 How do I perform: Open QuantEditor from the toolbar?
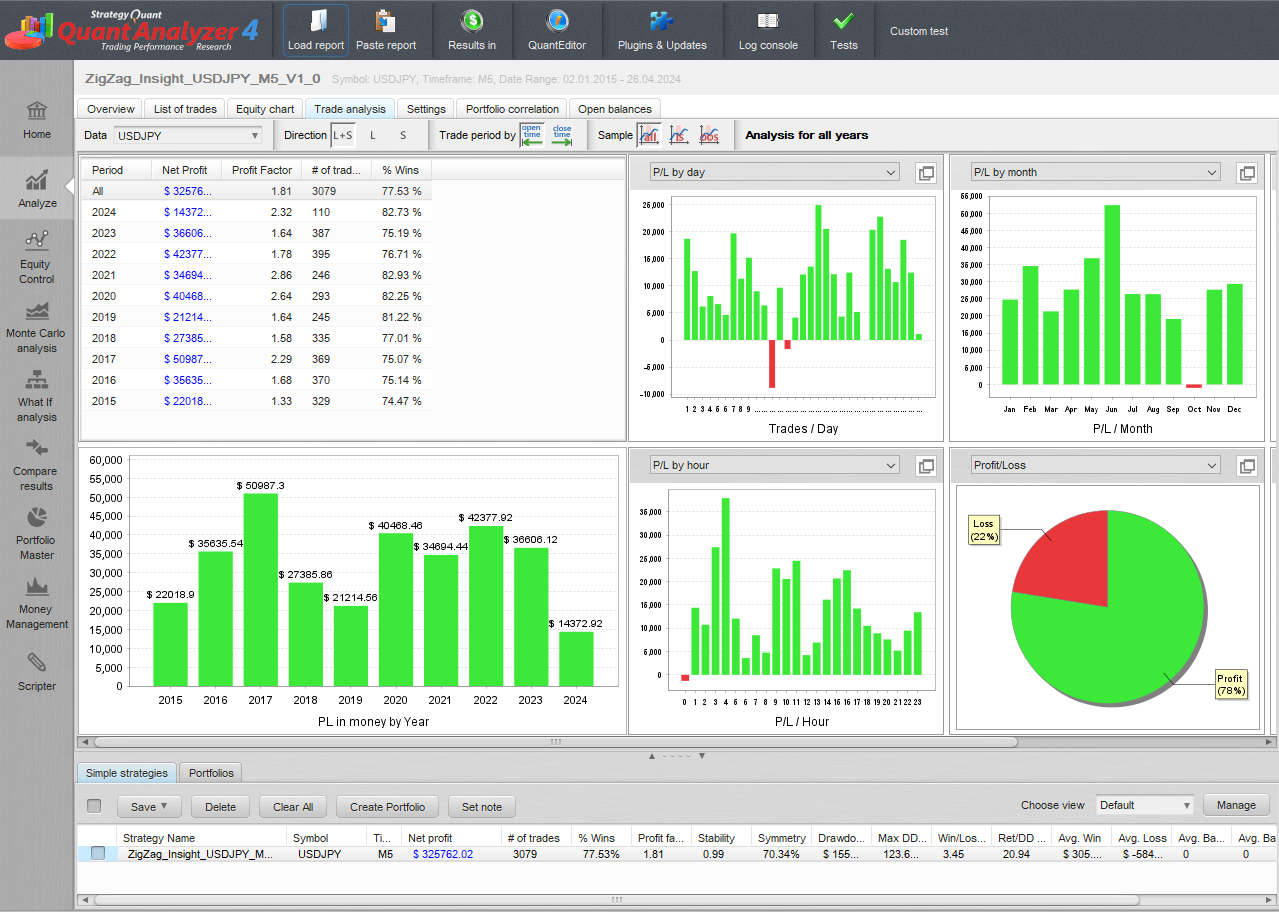tap(557, 30)
